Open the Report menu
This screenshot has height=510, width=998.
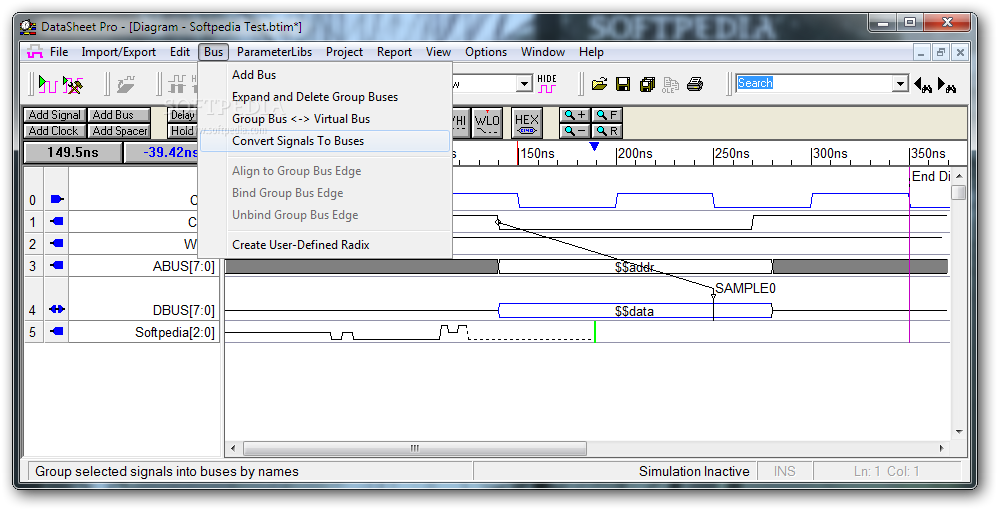394,52
